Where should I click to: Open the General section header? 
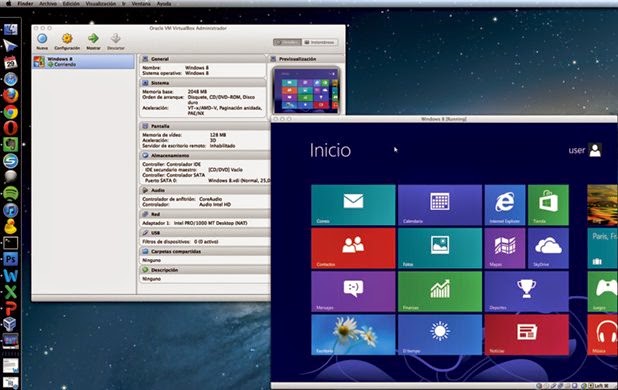203,59
